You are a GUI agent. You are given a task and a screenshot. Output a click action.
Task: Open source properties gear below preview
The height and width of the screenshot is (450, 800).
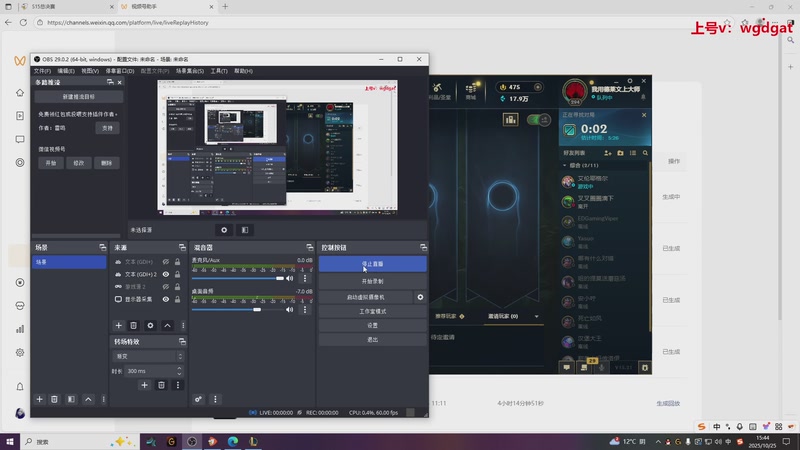(x=224, y=230)
